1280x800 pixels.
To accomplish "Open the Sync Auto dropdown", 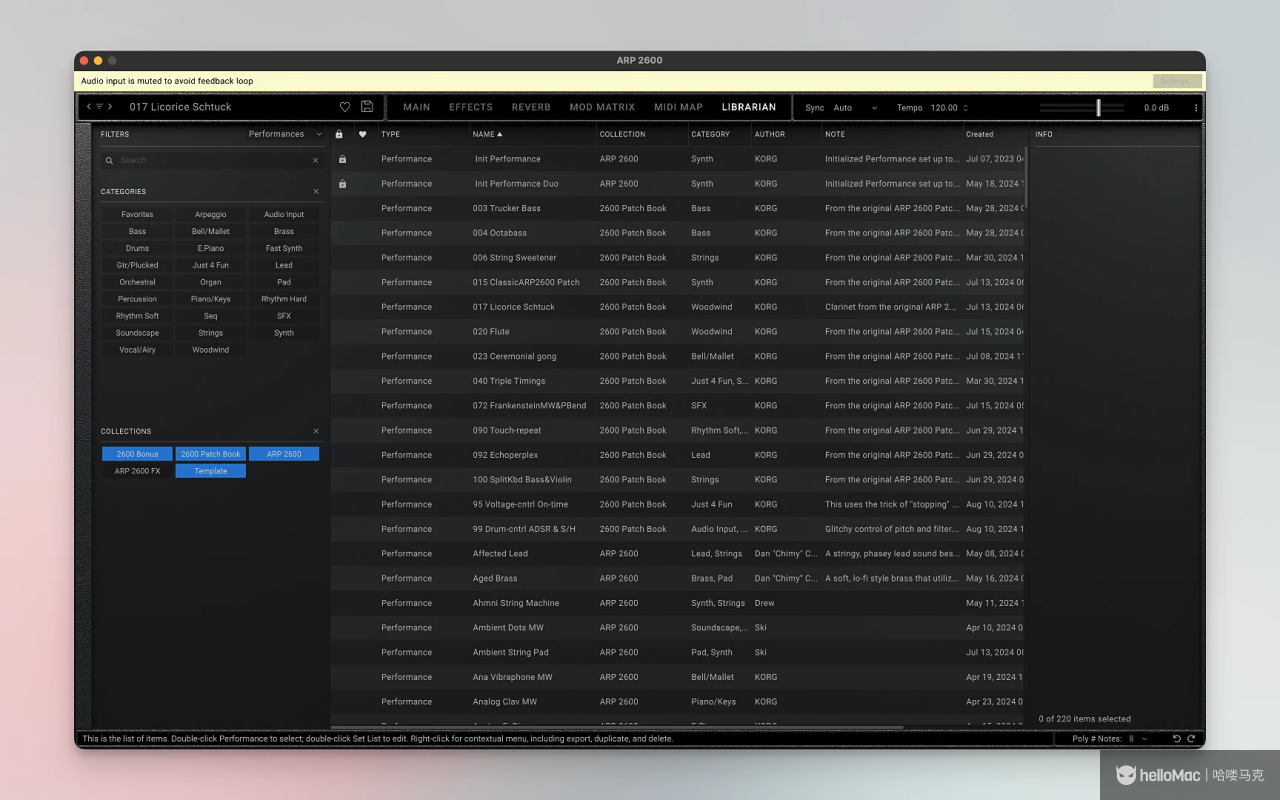I will tap(855, 108).
